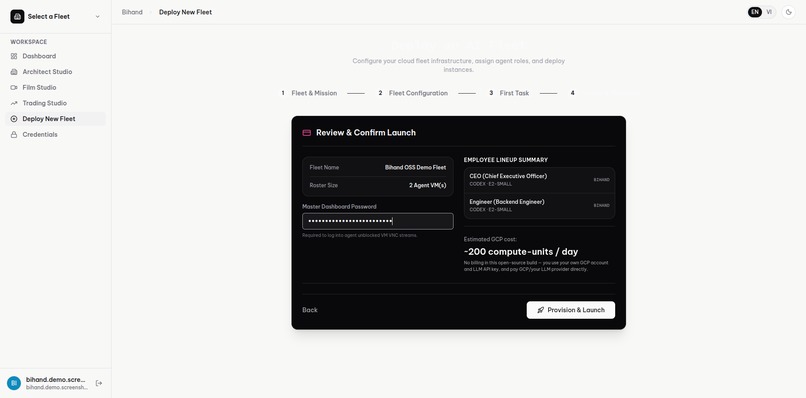
Task: Go to Film Studio
Action: (x=56, y=87)
